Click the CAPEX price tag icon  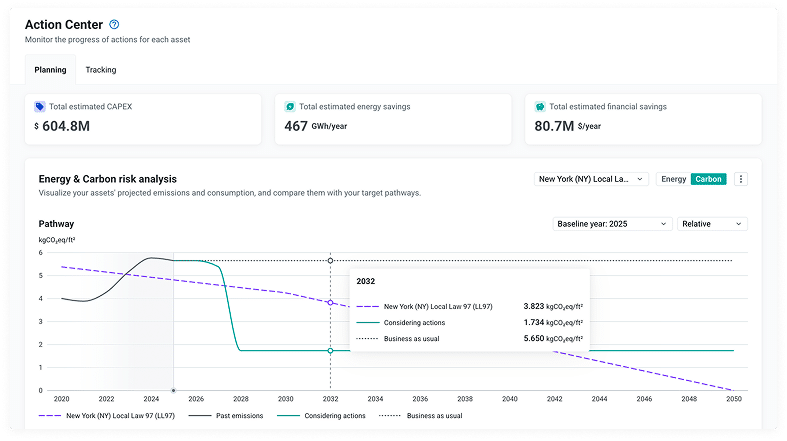click(40, 106)
